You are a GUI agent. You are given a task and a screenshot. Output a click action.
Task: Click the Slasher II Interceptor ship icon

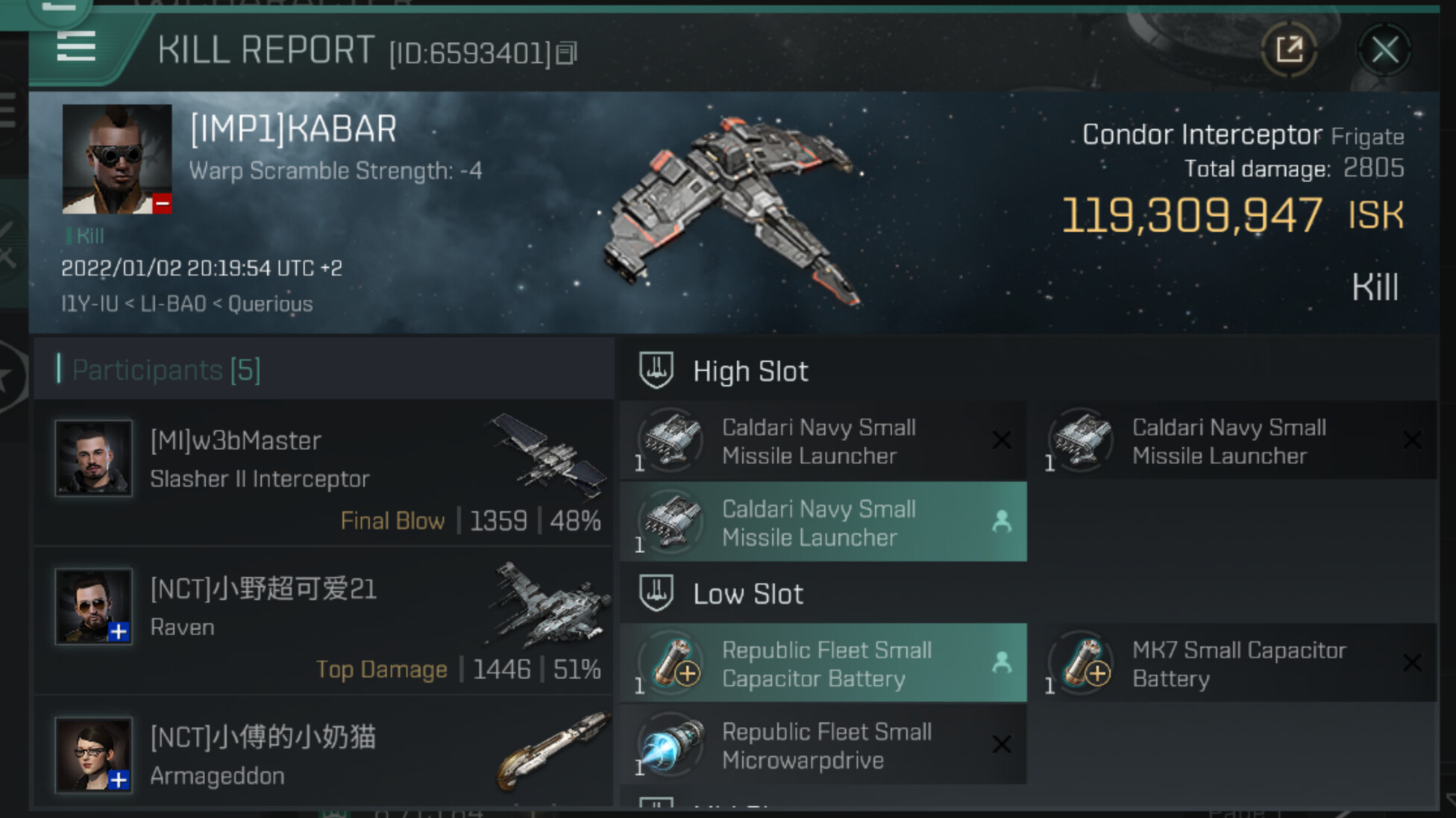point(548,455)
